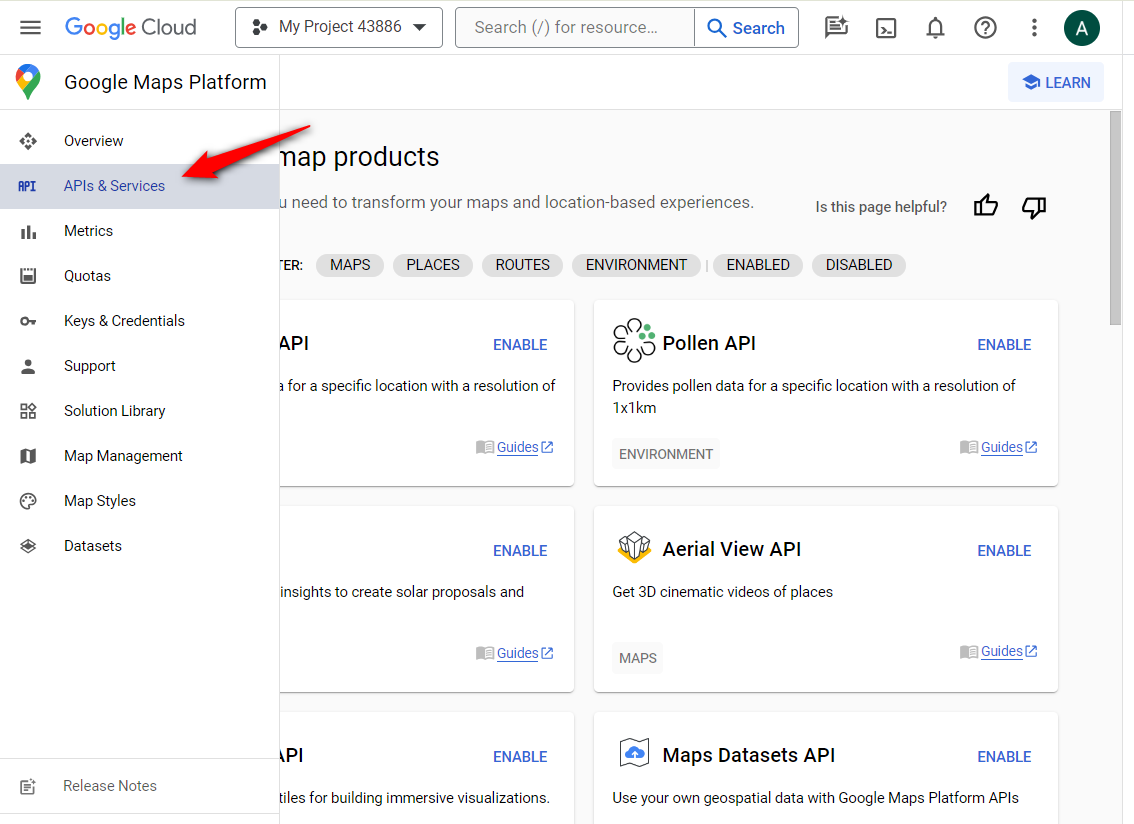Toggle the ROUTES filter chip
This screenshot has width=1134, height=824.
[523, 266]
